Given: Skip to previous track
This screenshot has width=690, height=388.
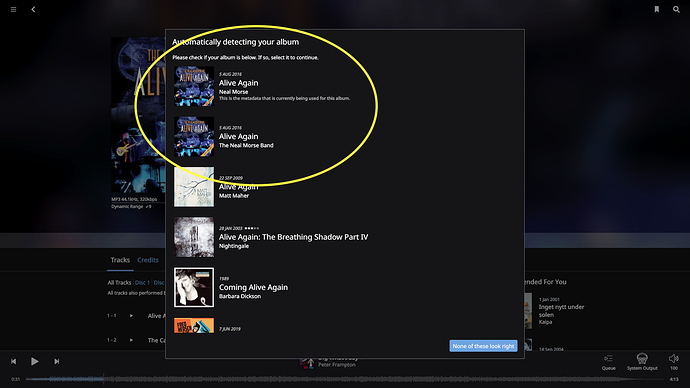Looking at the screenshot, I should coord(14,361).
